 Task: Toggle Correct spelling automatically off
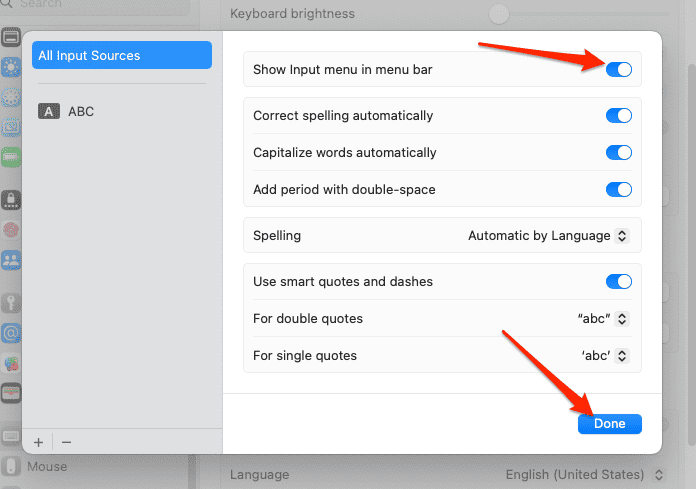tap(619, 115)
